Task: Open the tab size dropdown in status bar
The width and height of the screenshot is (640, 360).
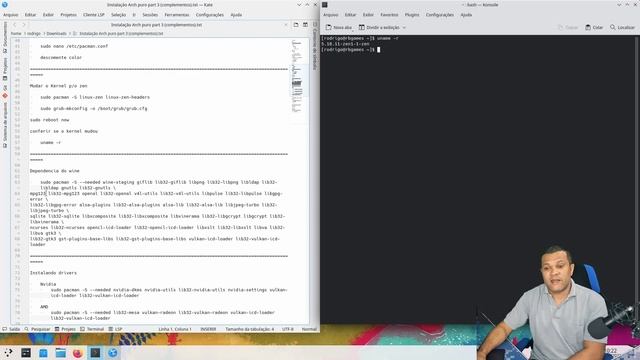Action: click(250, 329)
